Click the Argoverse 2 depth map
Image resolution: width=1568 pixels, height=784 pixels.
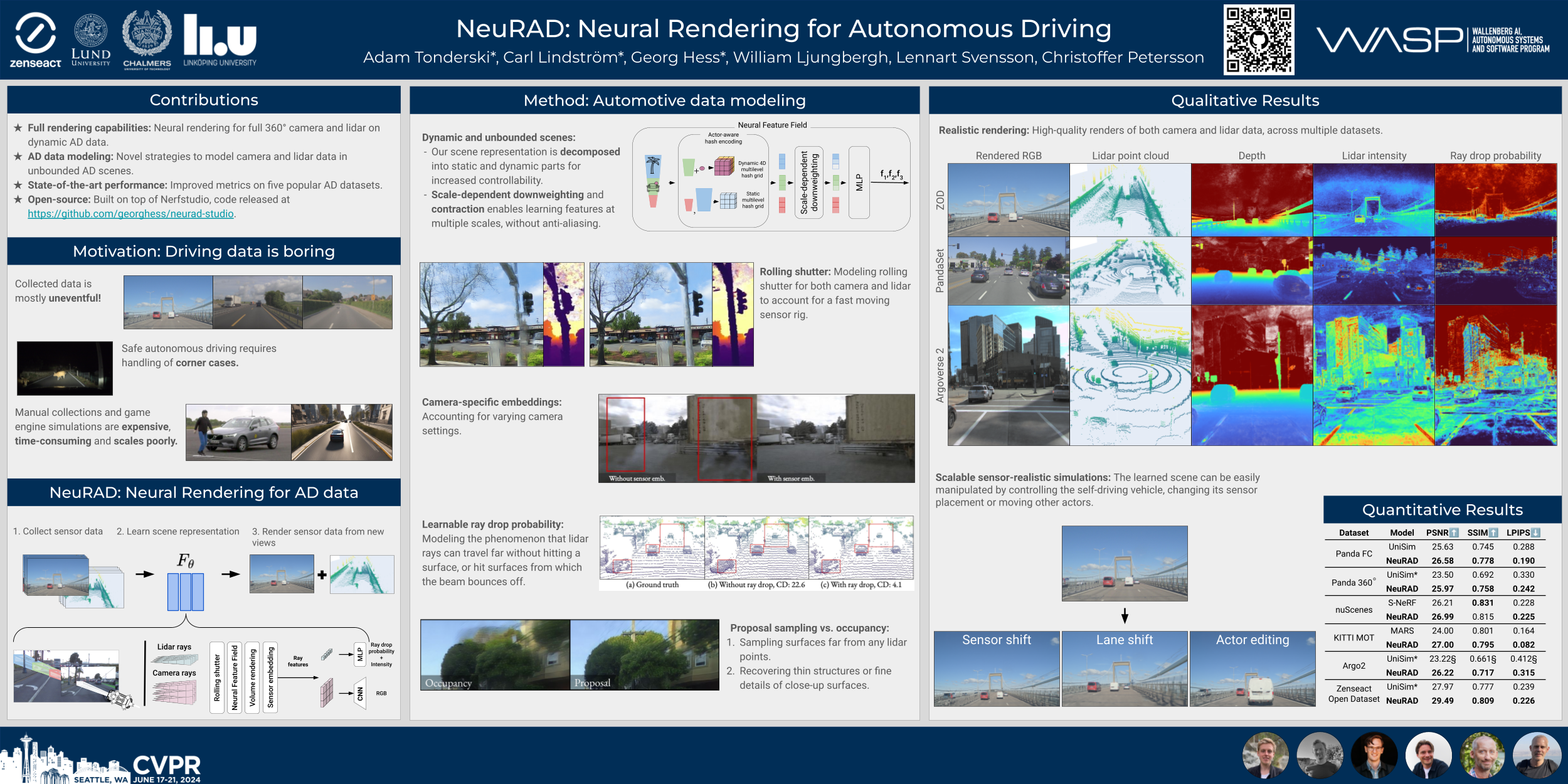pyautogui.click(x=1252, y=375)
